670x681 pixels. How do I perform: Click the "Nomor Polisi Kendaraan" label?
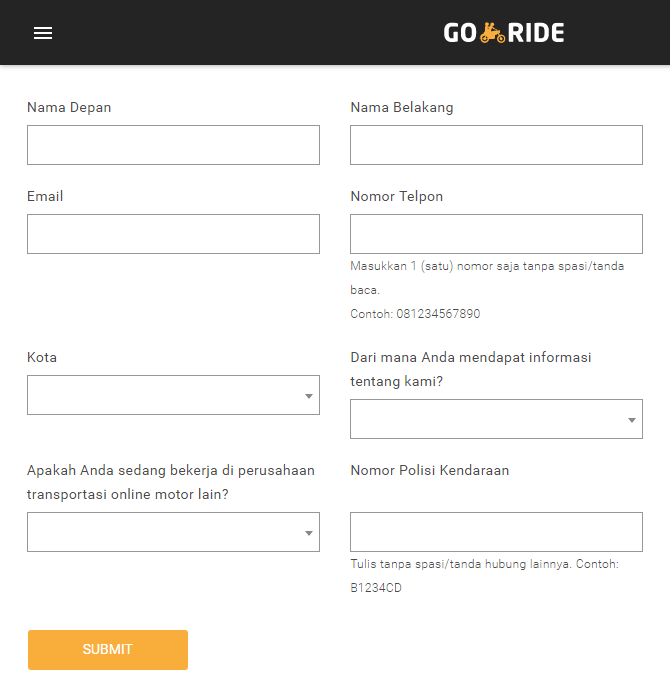coord(429,470)
